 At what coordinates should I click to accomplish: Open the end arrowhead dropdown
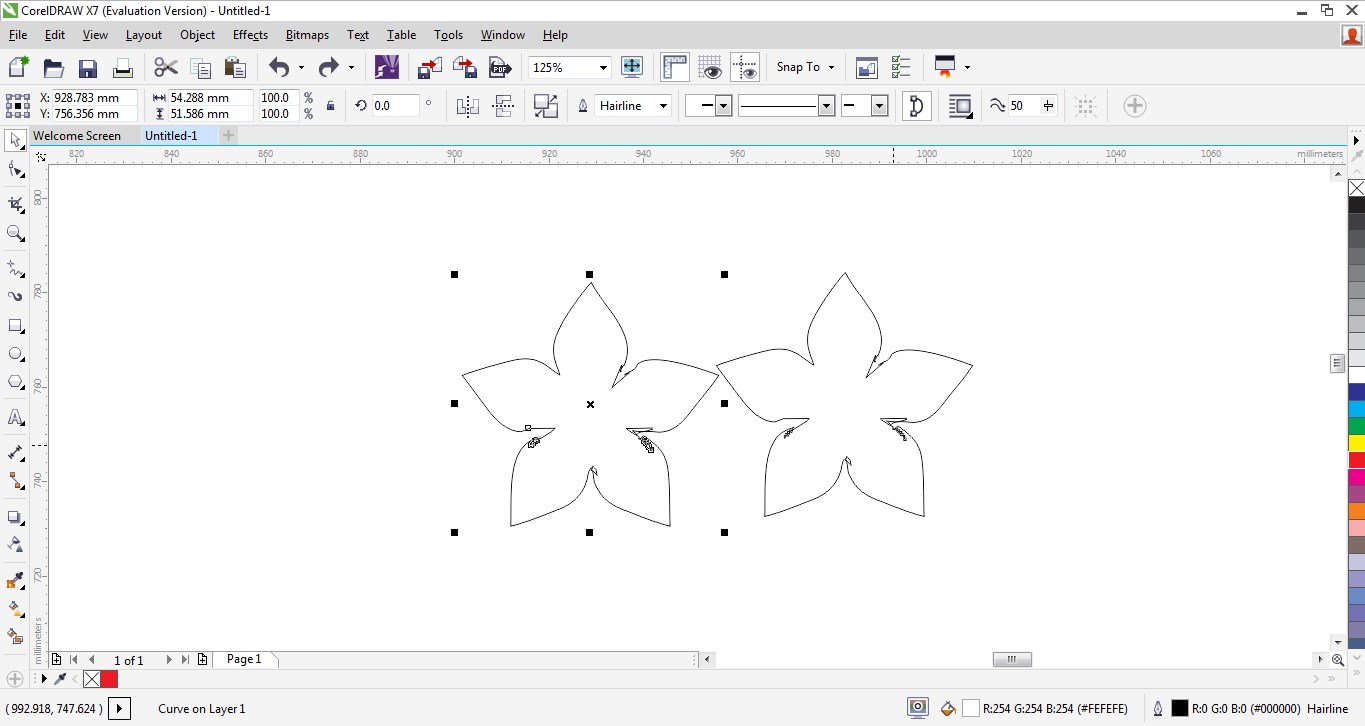879,106
